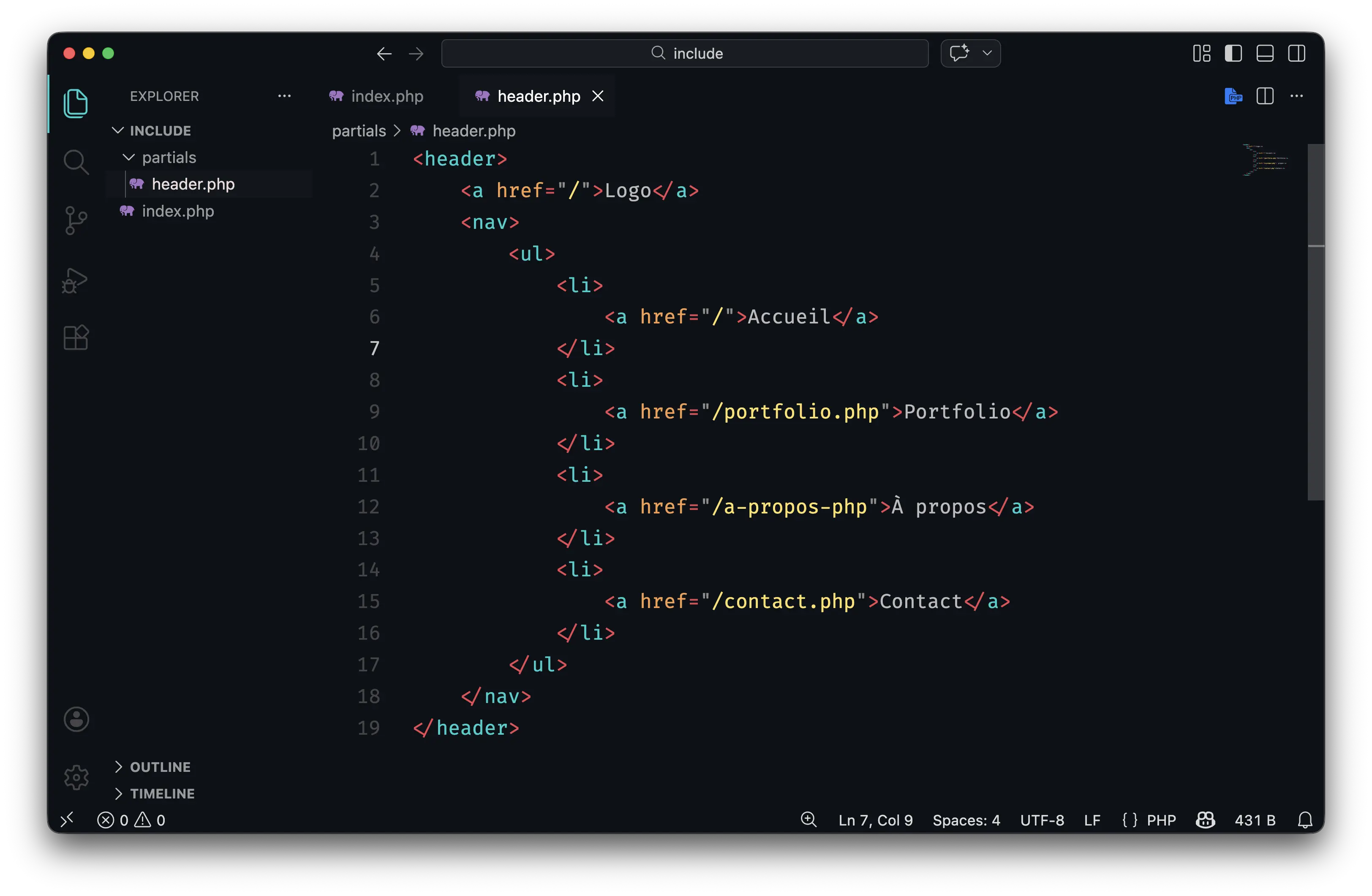This screenshot has width=1372, height=896.
Task: Open the chat dropdown arrow in title bar
Action: click(x=987, y=54)
